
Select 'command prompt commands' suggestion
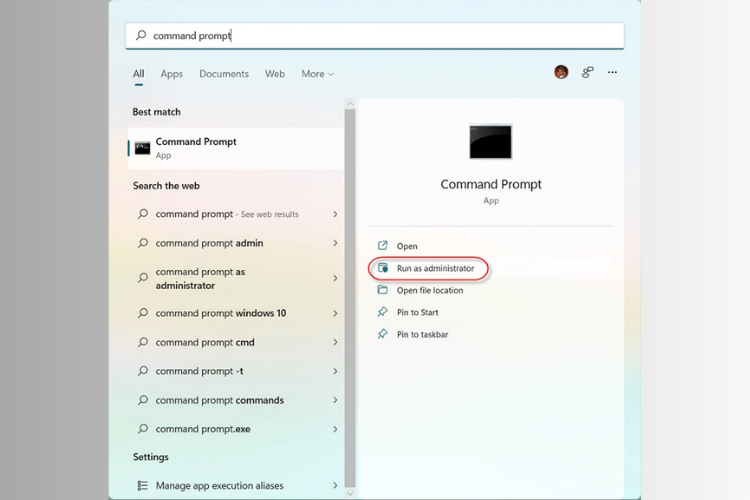pos(236,400)
